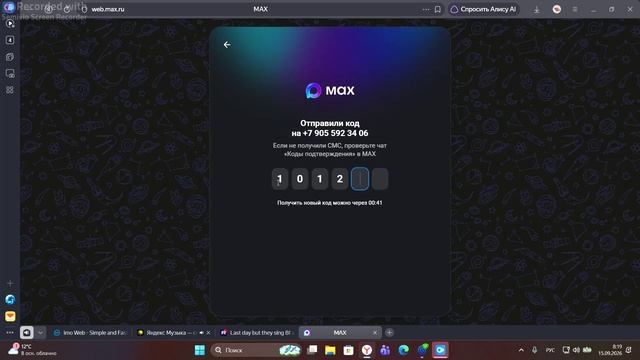Switch the РУС input language

click(x=550, y=350)
